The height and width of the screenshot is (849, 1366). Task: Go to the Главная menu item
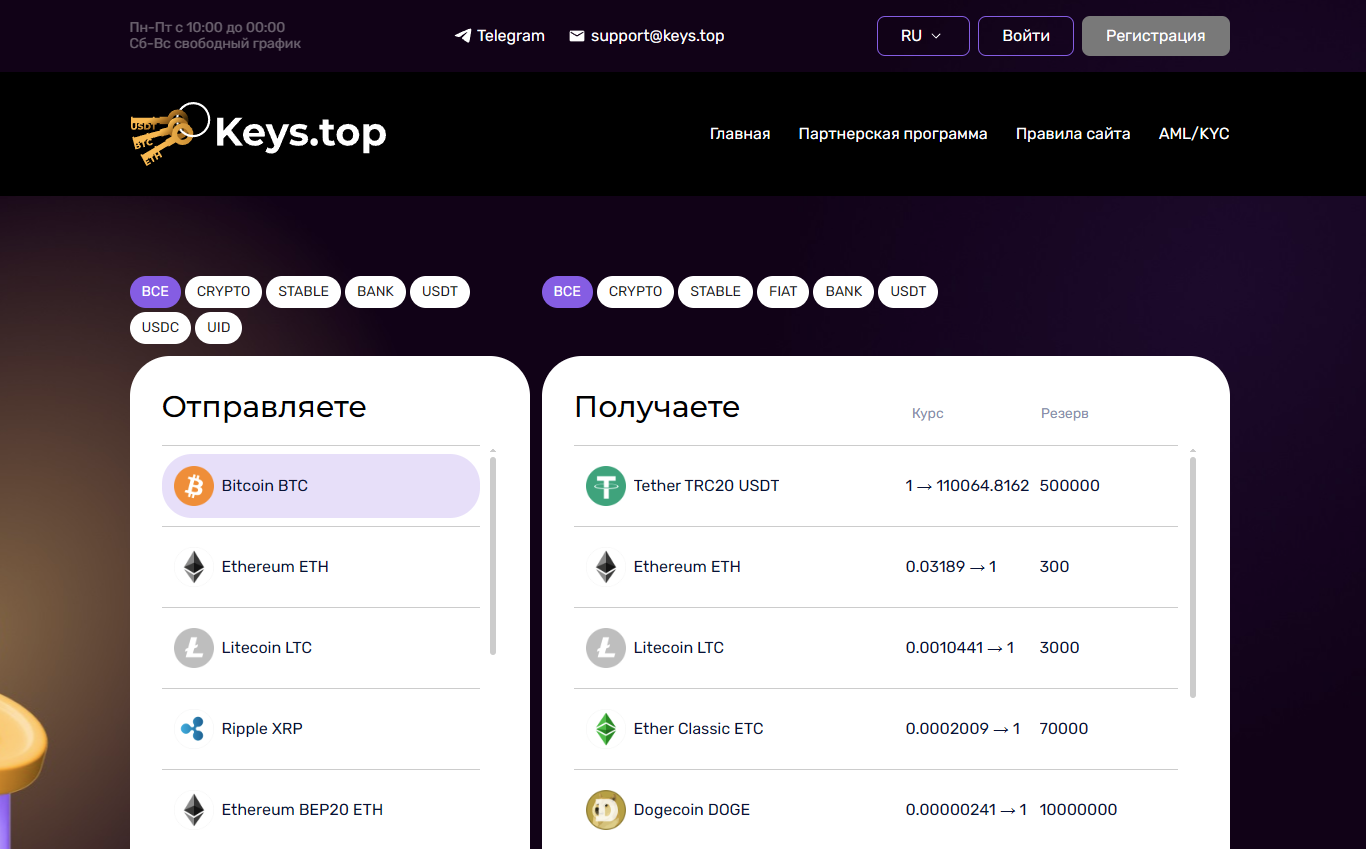(740, 134)
